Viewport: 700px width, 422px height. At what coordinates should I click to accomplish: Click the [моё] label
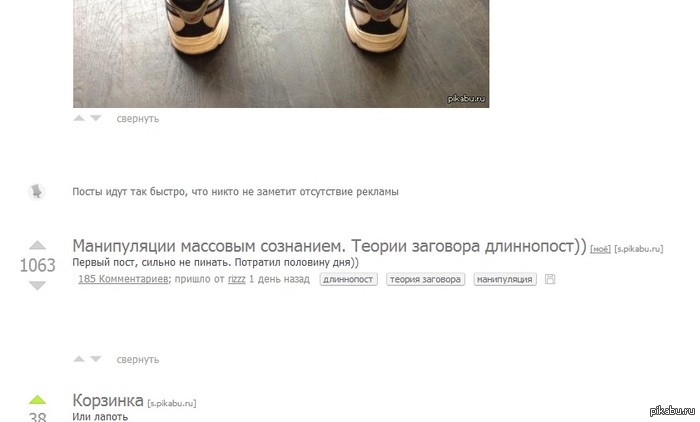[x=600, y=249]
